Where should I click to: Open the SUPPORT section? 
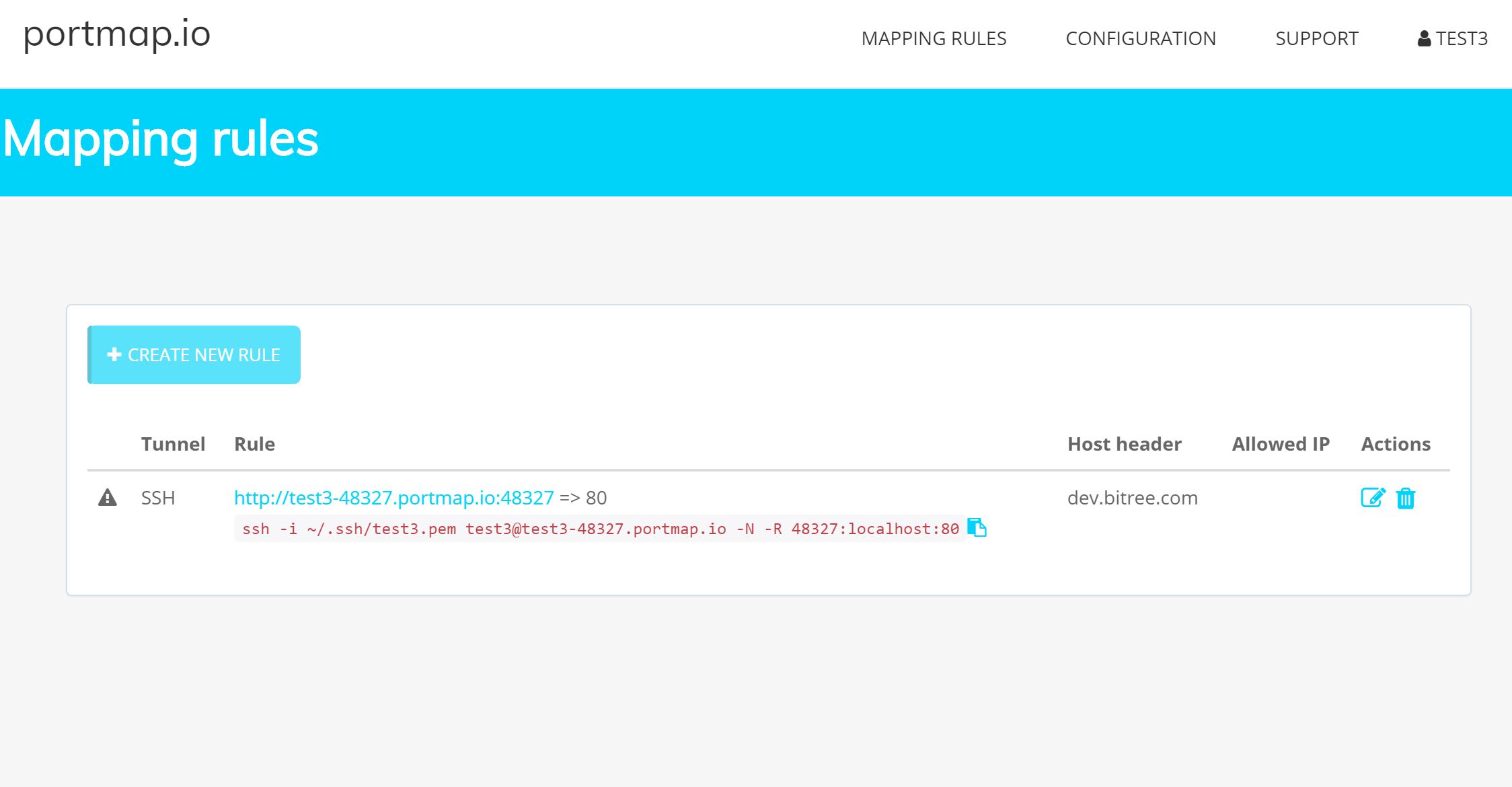(x=1316, y=39)
